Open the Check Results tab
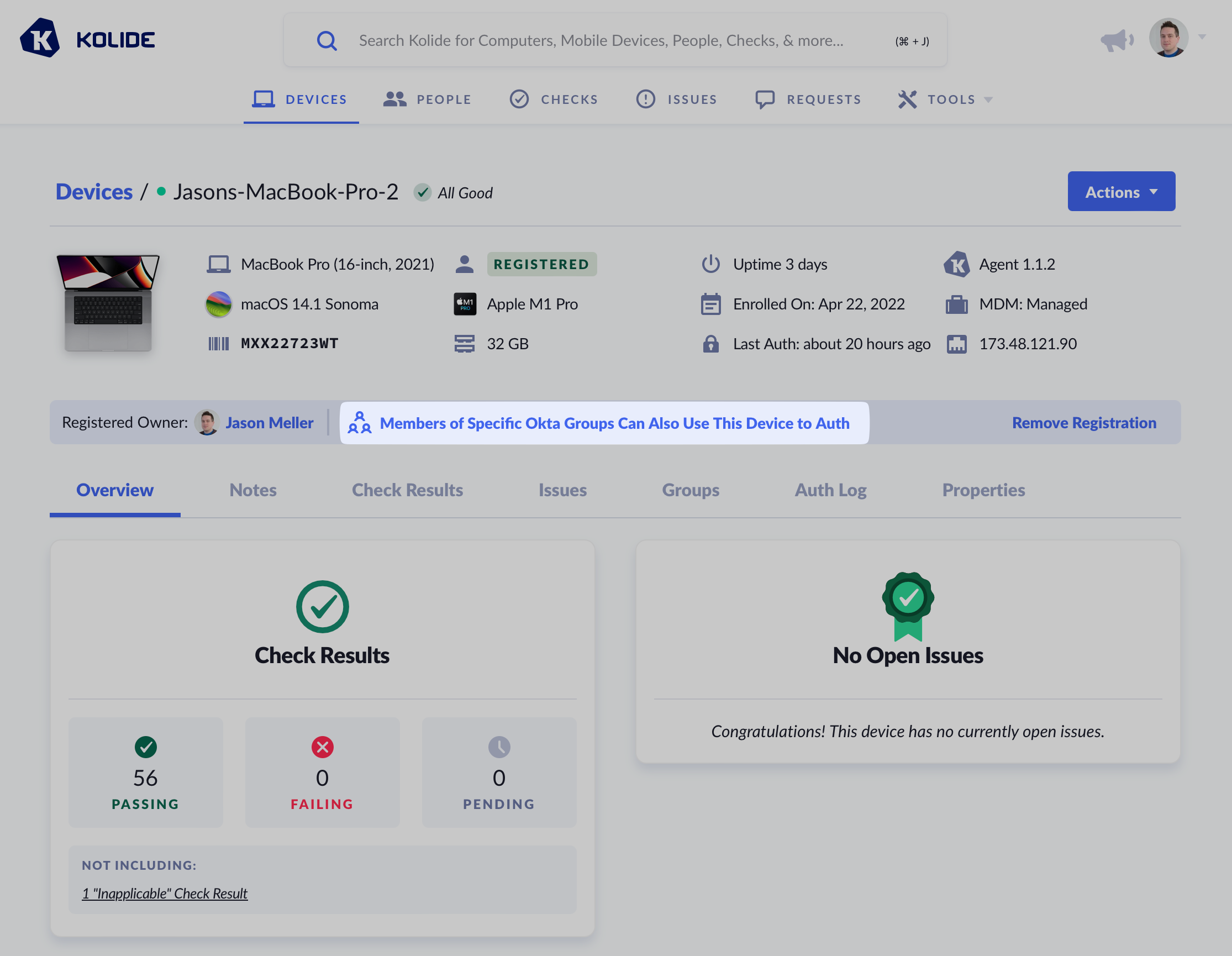 pyautogui.click(x=407, y=490)
